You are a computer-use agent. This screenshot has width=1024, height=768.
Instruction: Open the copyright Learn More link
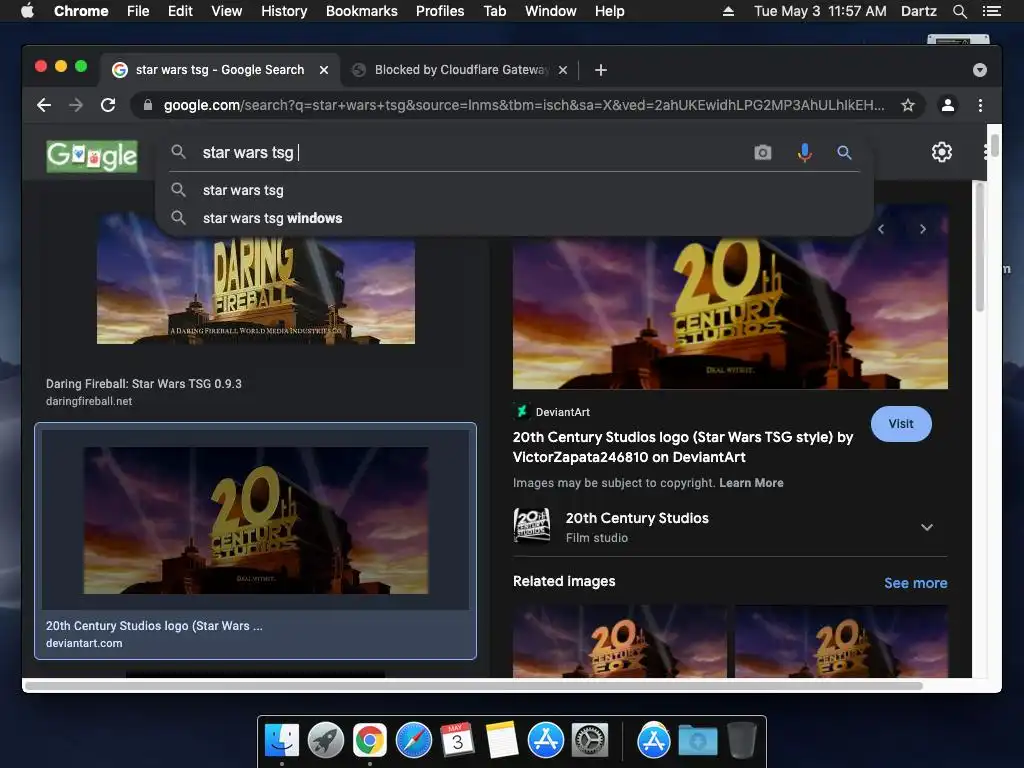click(x=751, y=483)
